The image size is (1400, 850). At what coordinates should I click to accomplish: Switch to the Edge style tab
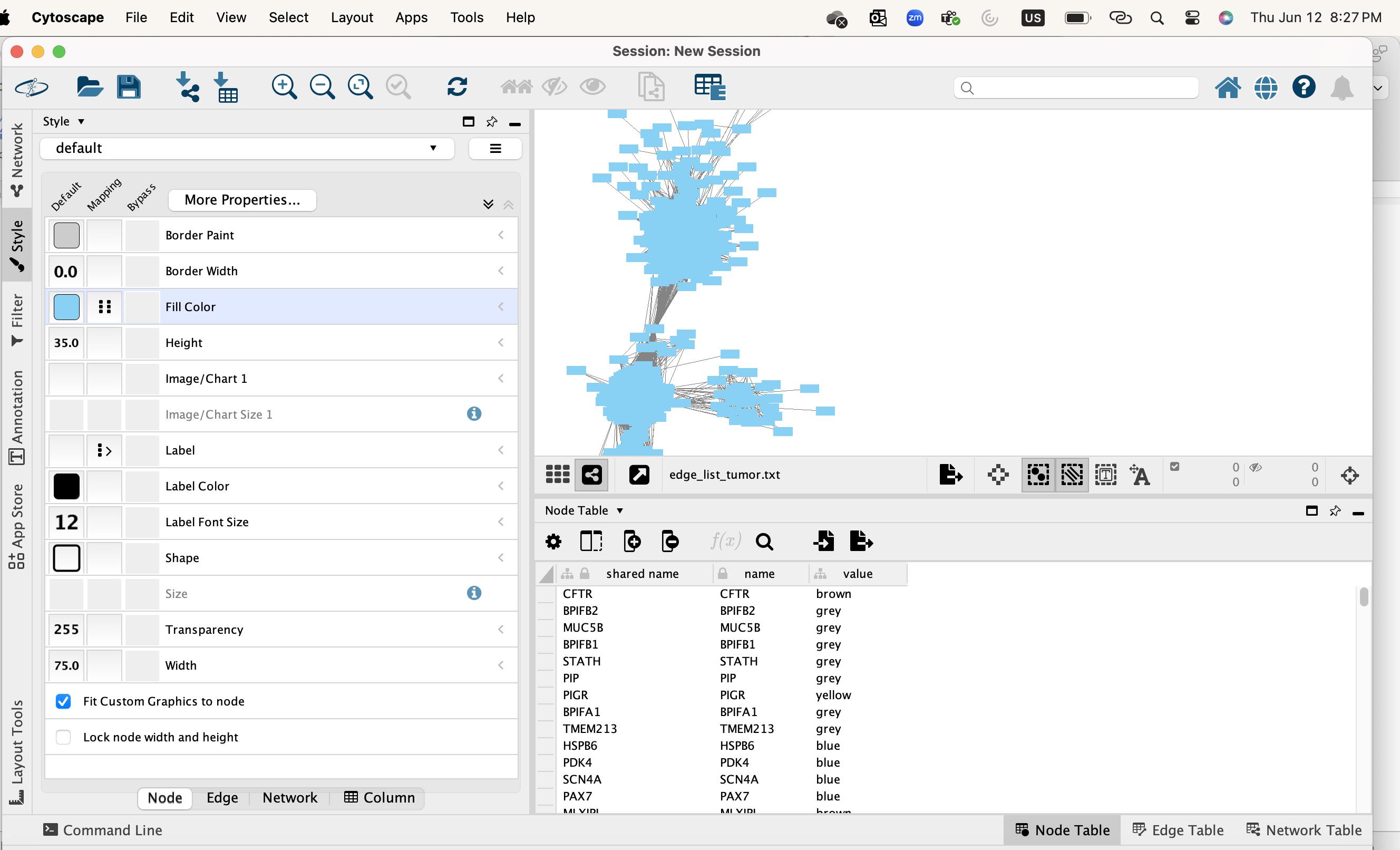[222, 798]
